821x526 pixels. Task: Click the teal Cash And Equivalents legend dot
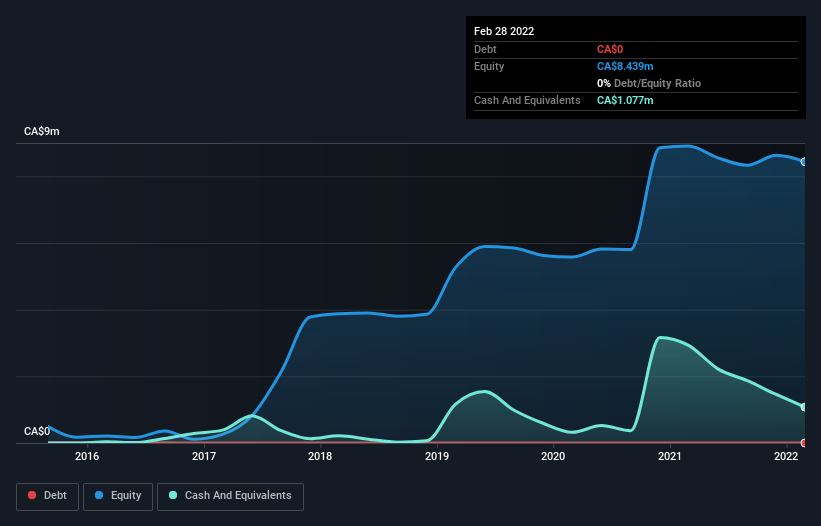click(x=173, y=495)
